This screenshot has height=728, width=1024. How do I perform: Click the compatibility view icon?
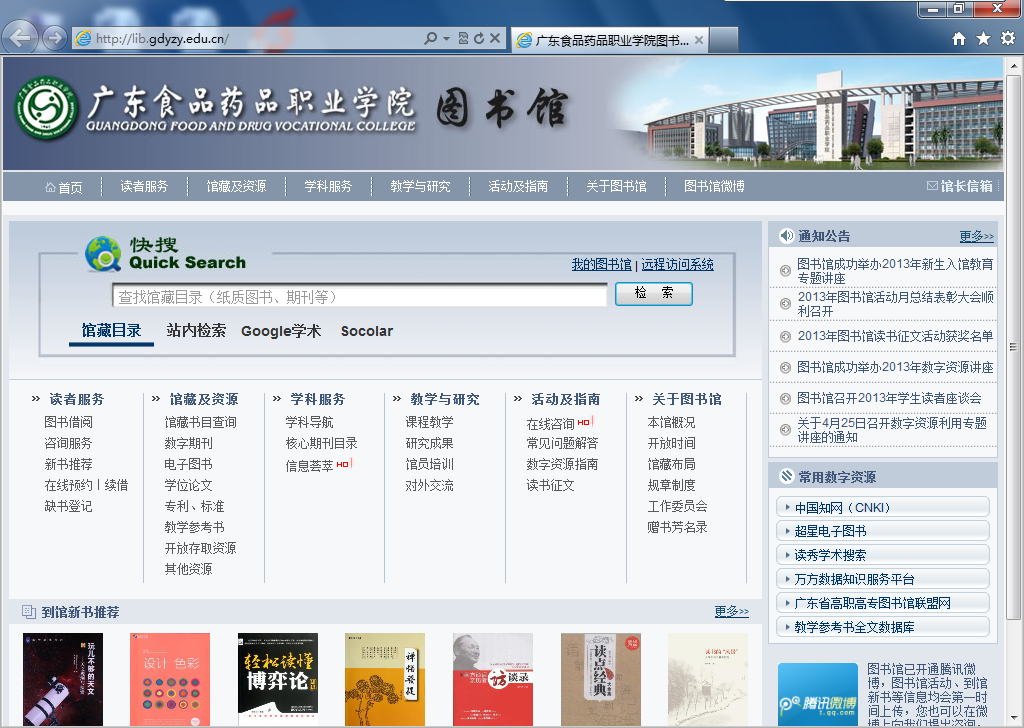click(463, 39)
